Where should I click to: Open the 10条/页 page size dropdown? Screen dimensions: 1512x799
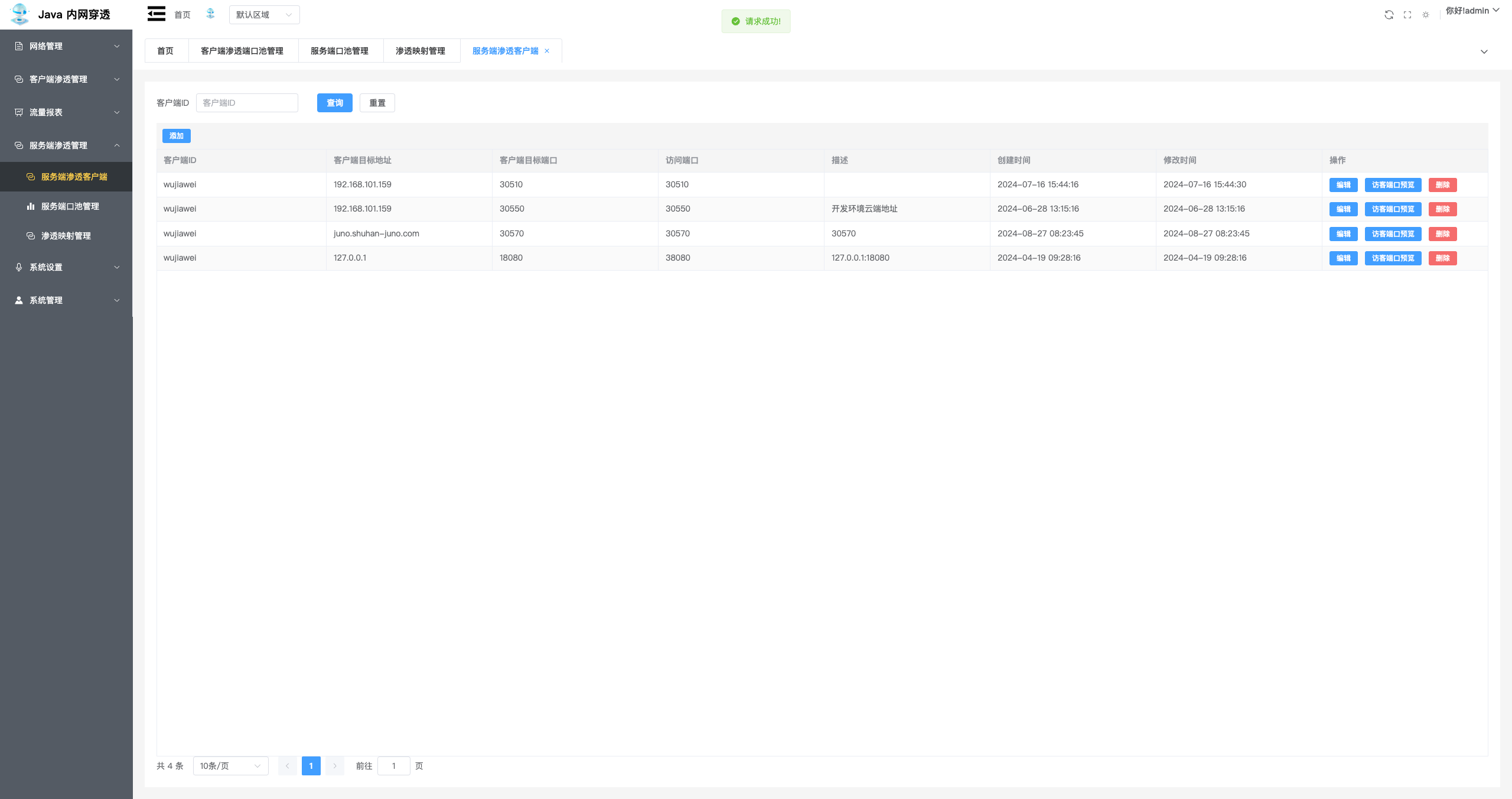coord(230,766)
